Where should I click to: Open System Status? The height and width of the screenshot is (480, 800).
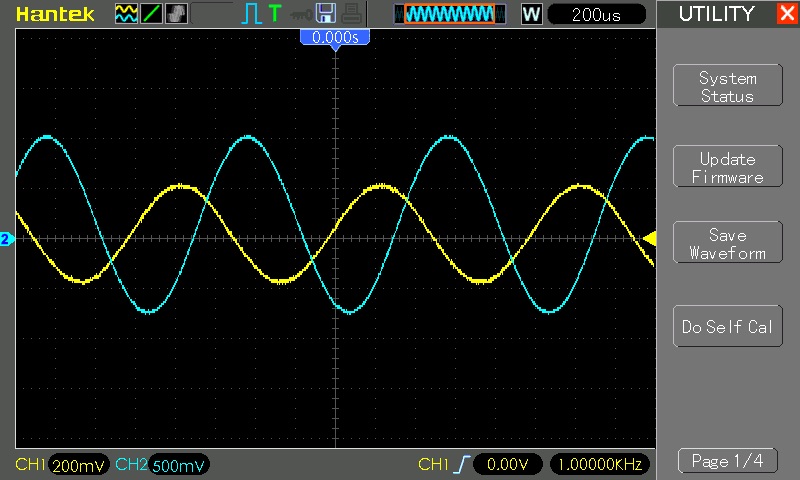pyautogui.click(x=728, y=86)
